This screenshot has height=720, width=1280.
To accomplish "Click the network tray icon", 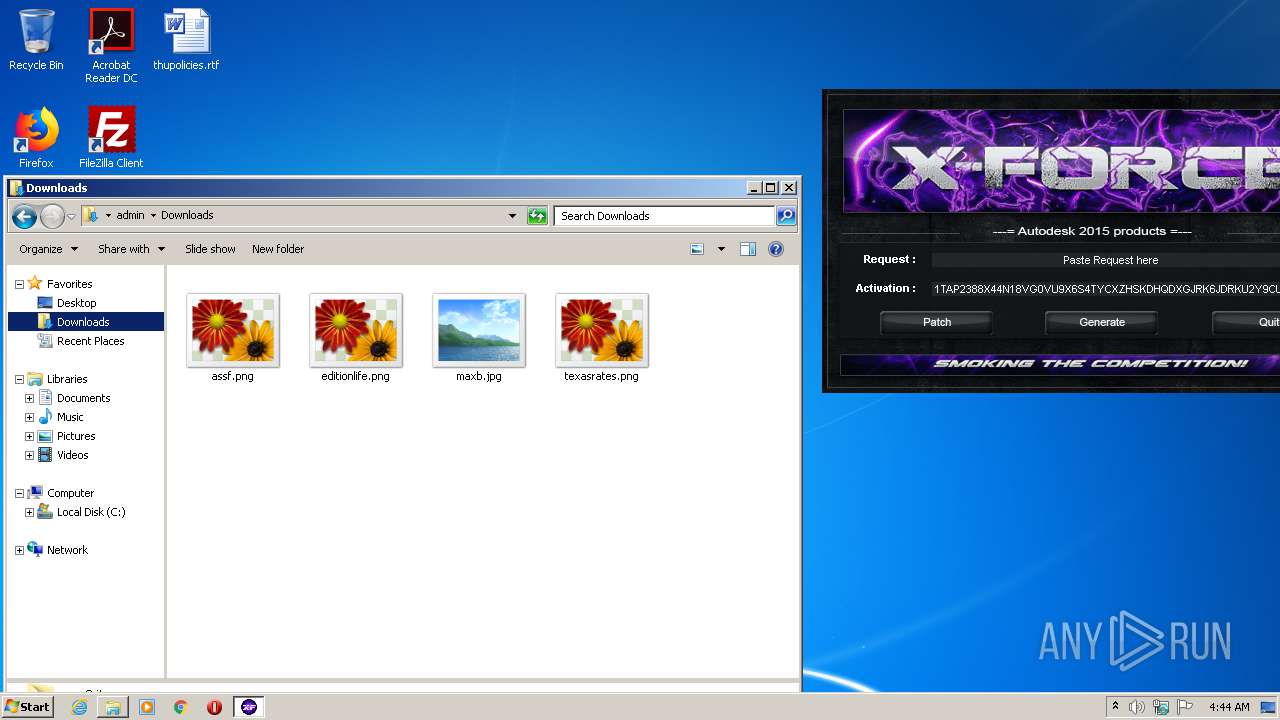I will click(1161, 707).
